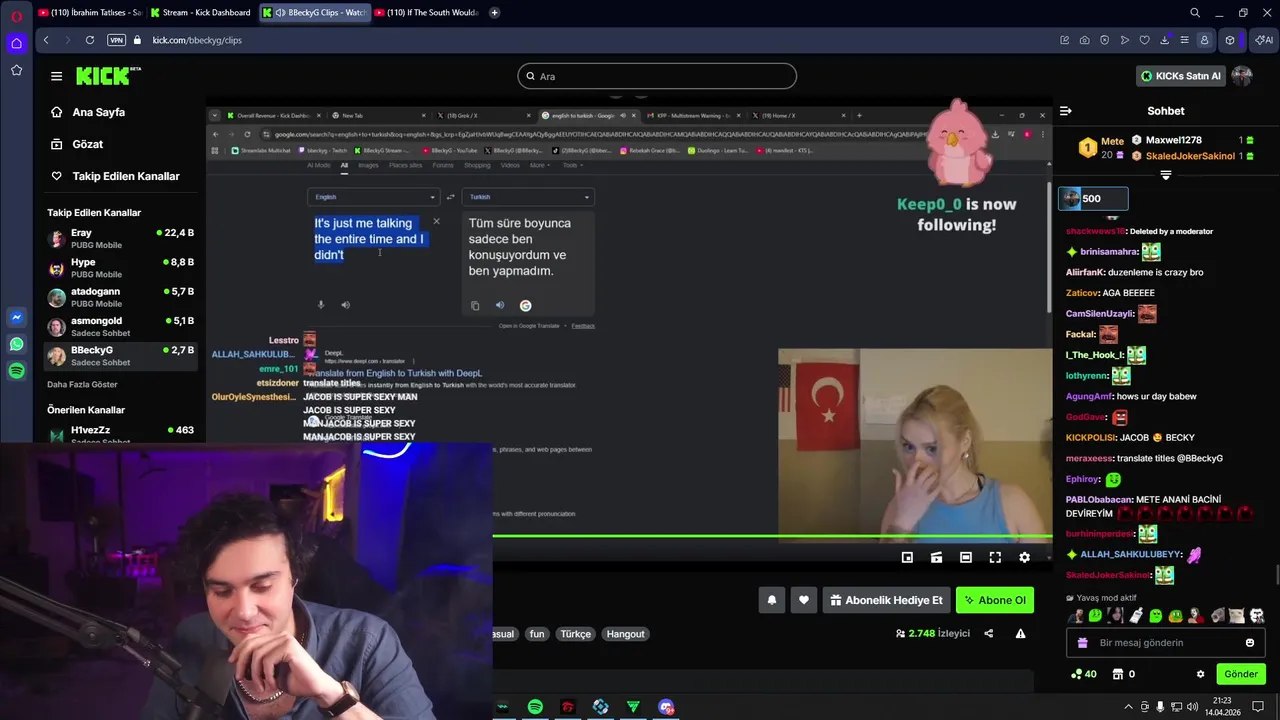The height and width of the screenshot is (720, 1280).
Task: Open the Gözat page
Action: coord(87,144)
